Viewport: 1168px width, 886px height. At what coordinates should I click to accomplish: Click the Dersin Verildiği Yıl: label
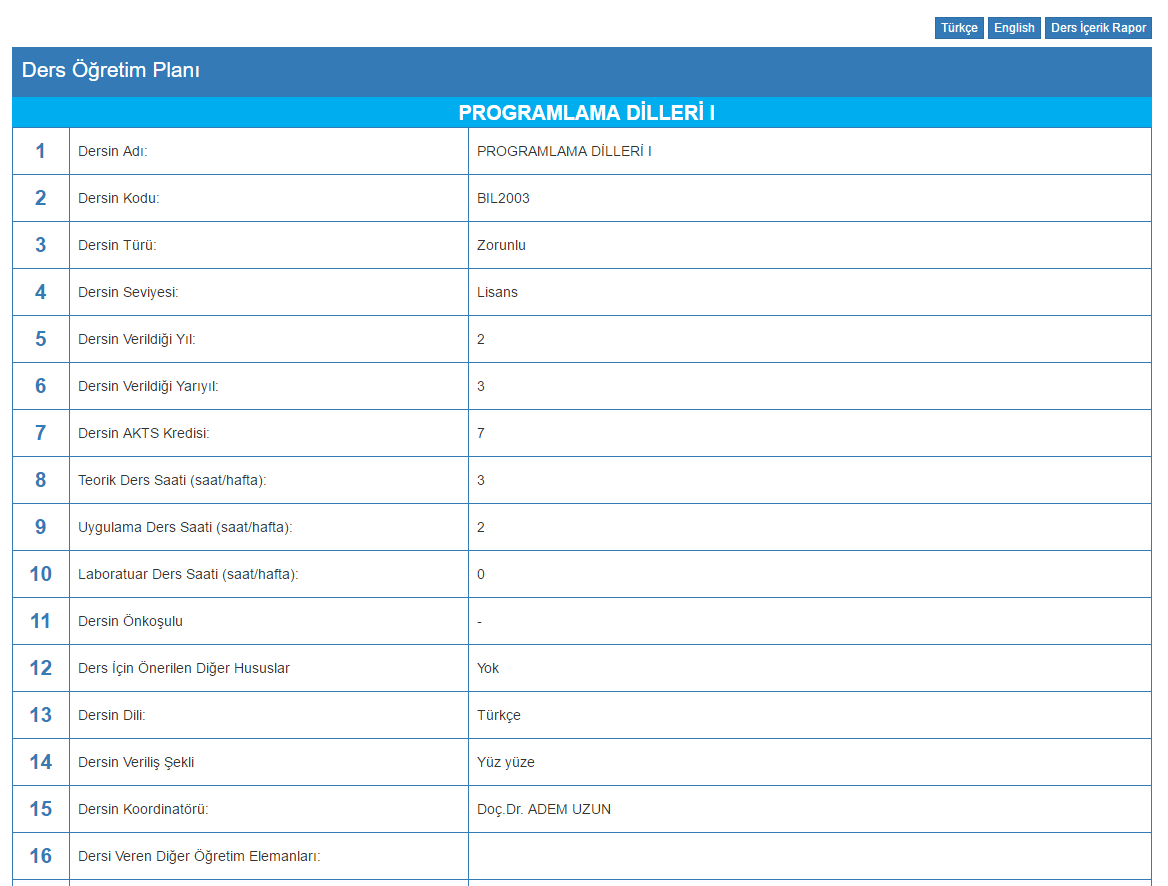[136, 339]
